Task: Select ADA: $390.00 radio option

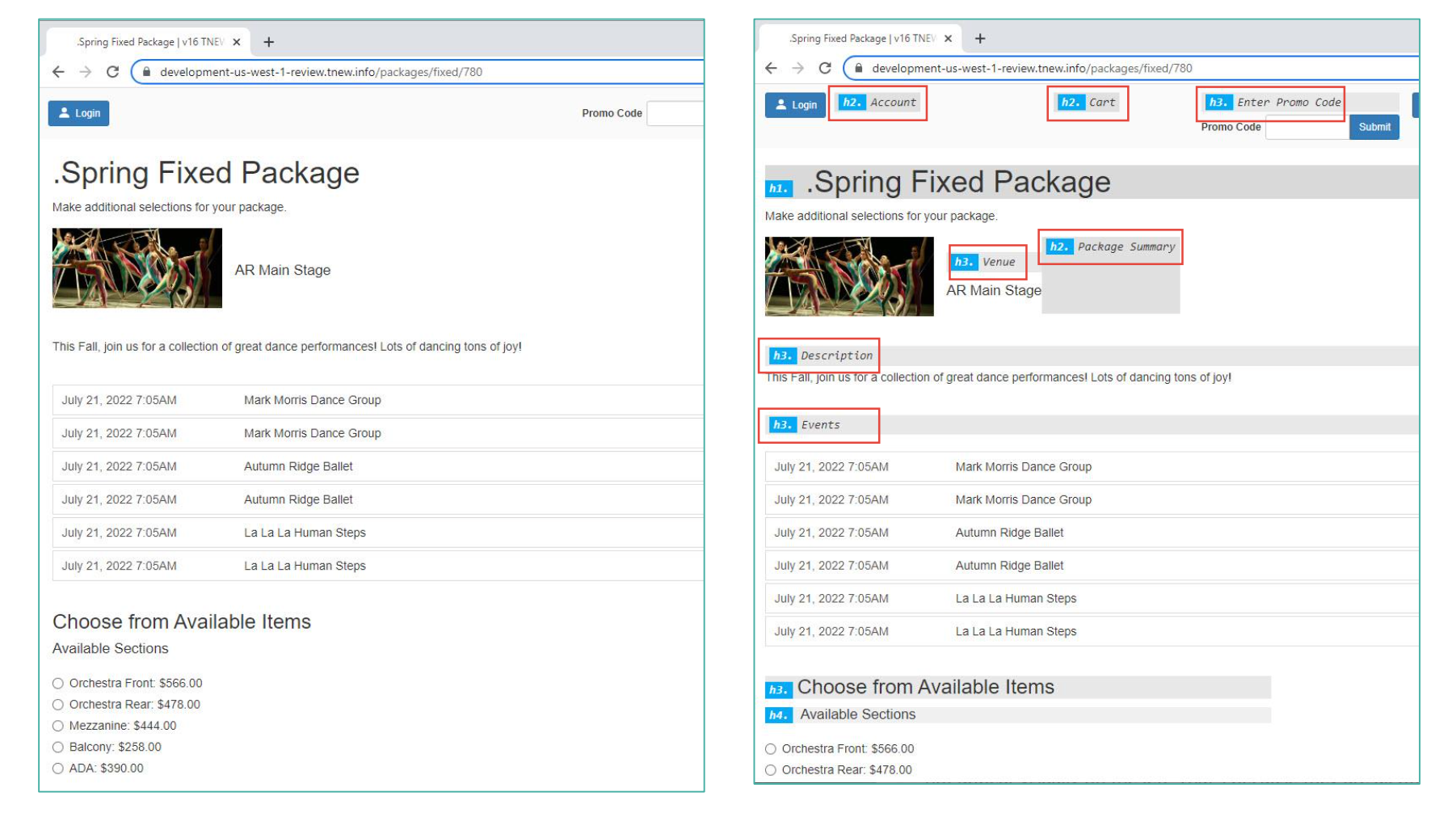Action: coord(58,769)
